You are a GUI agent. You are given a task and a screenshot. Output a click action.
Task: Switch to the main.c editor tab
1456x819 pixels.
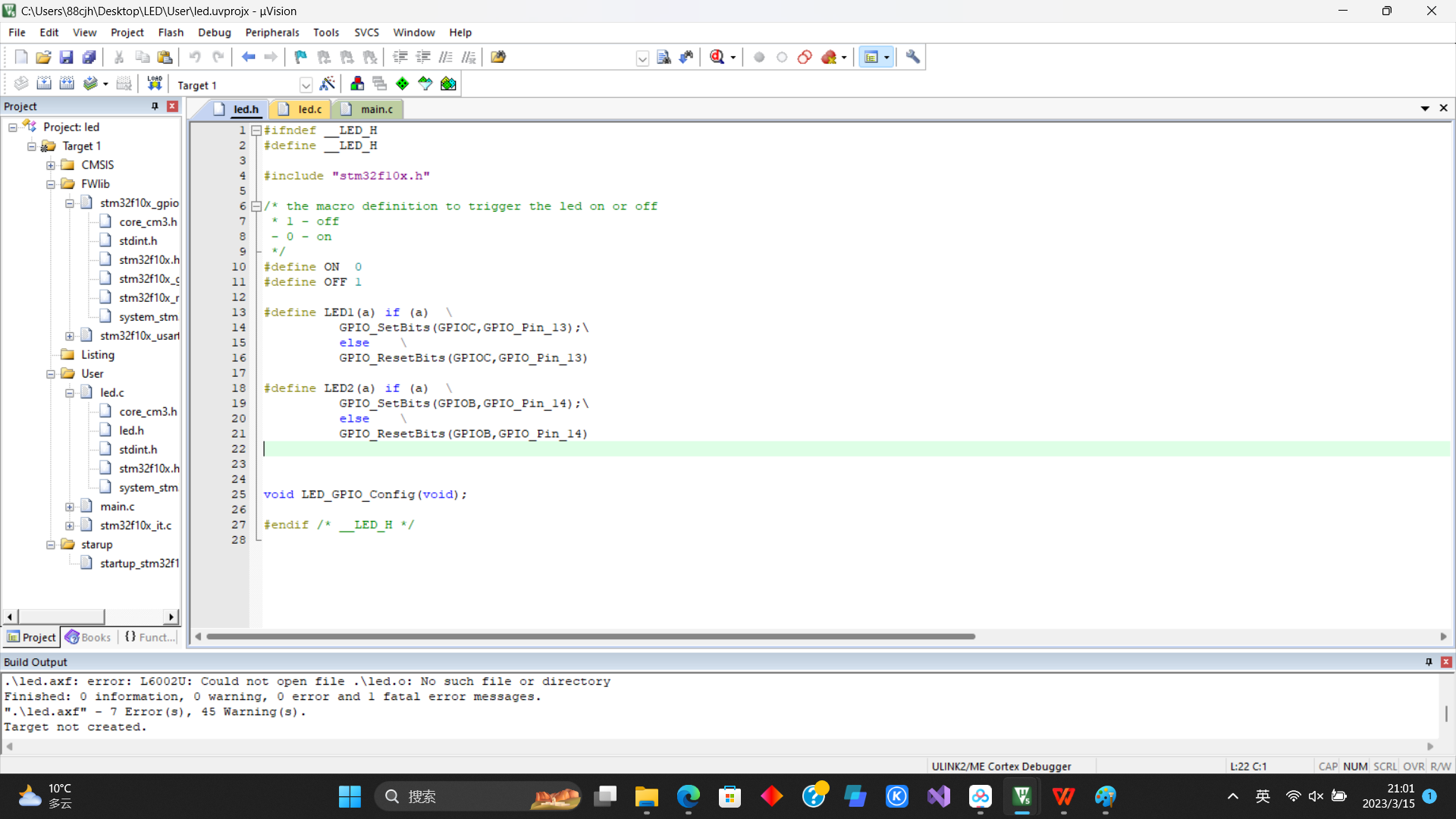[369, 109]
